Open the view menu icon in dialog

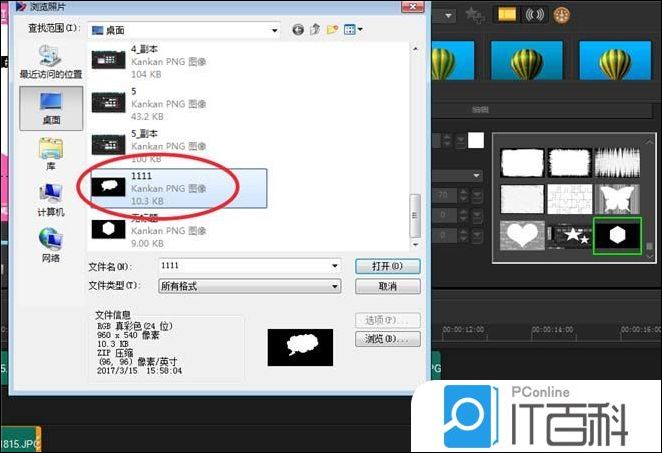(x=353, y=30)
